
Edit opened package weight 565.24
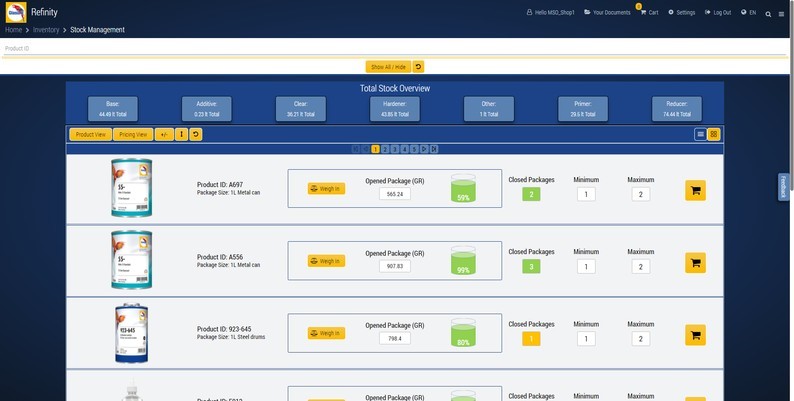pos(395,194)
